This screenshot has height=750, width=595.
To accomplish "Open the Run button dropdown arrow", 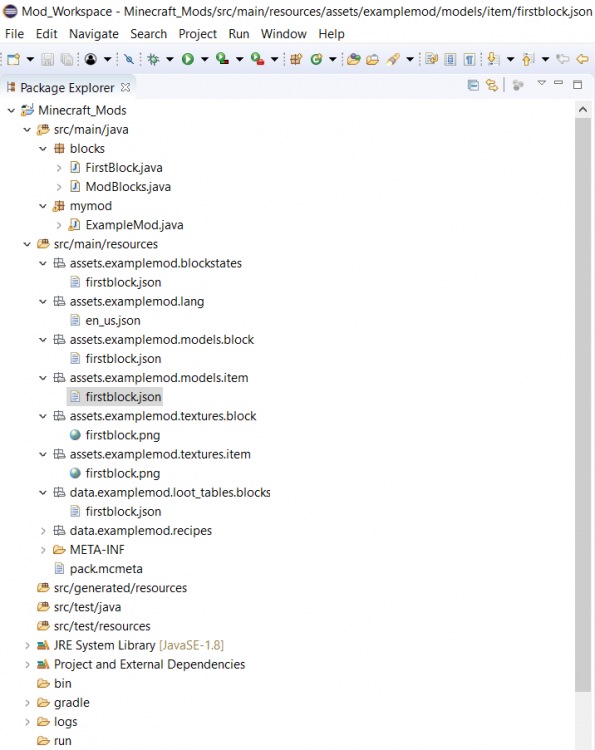I will (x=205, y=59).
